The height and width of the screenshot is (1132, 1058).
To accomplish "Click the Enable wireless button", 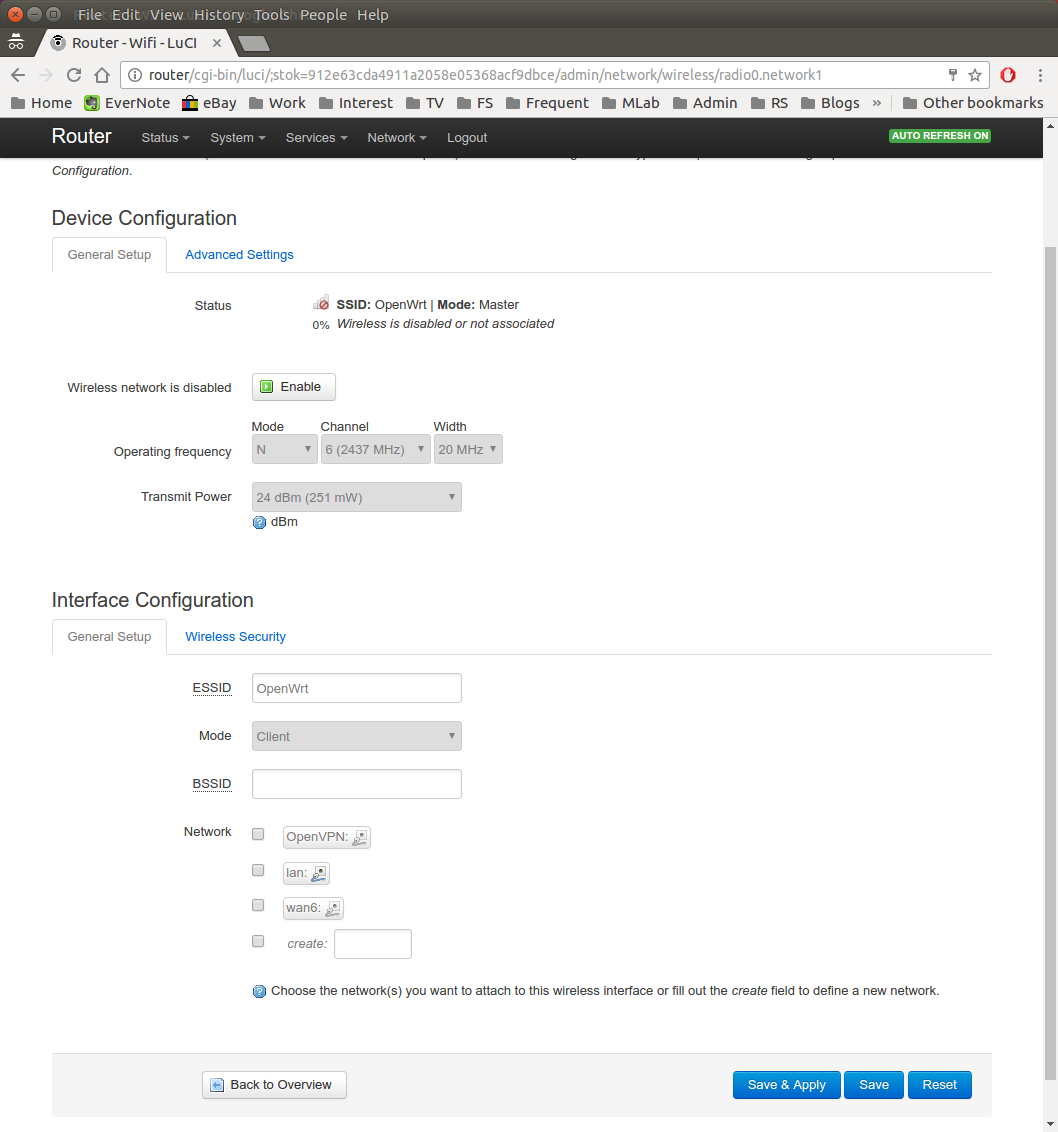I will coord(293,387).
